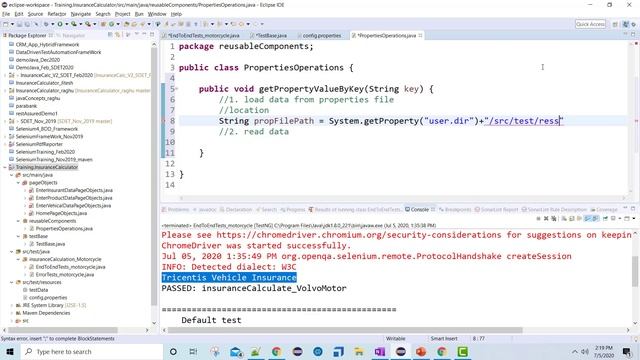Start Debug using the bug icon
The image size is (640, 360).
point(46,24)
